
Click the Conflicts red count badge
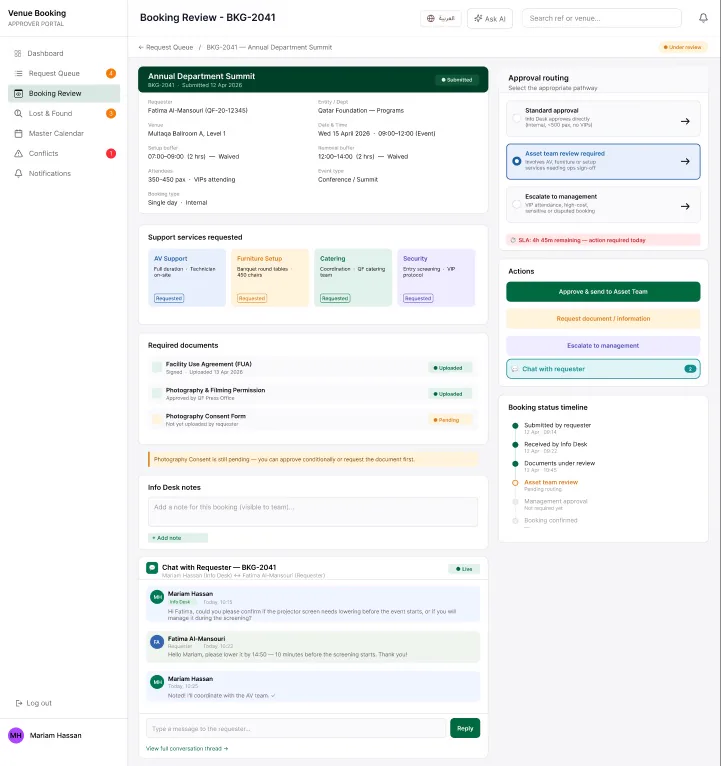click(111, 153)
